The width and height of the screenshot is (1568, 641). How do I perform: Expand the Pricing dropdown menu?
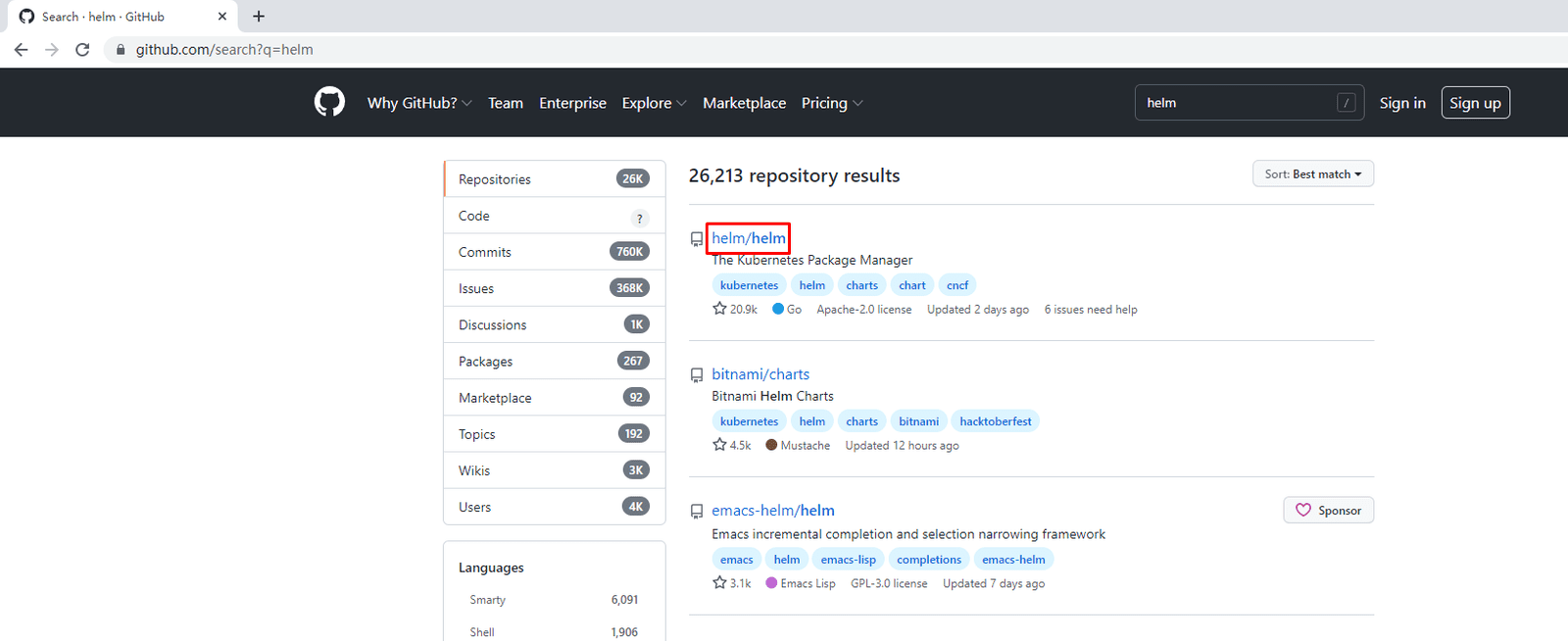tap(832, 103)
